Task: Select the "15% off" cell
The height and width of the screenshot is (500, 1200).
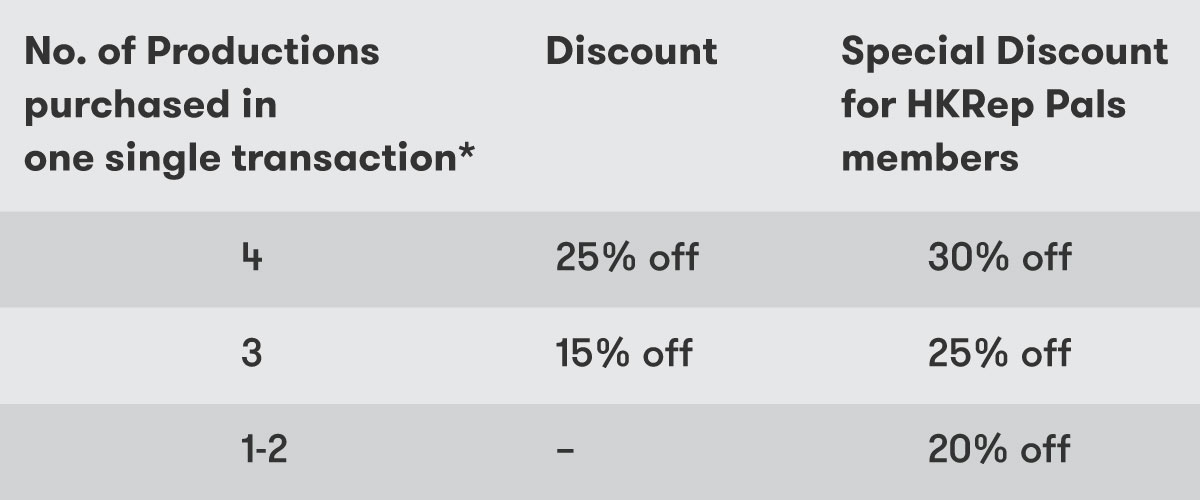Action: 624,353
